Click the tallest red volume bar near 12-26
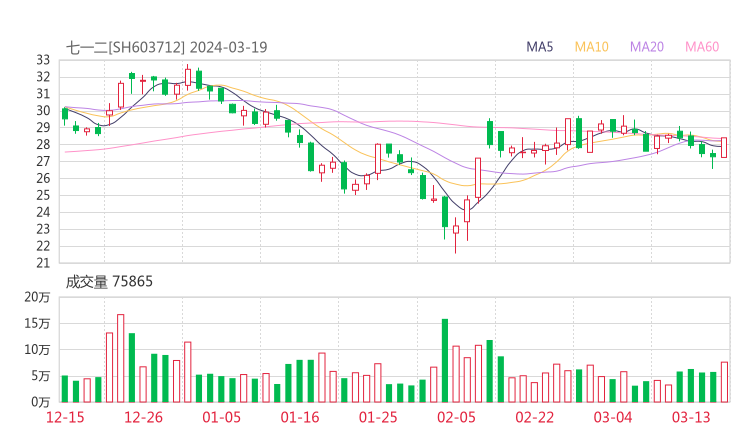Viewport: 740px width, 440px height. 120,358
